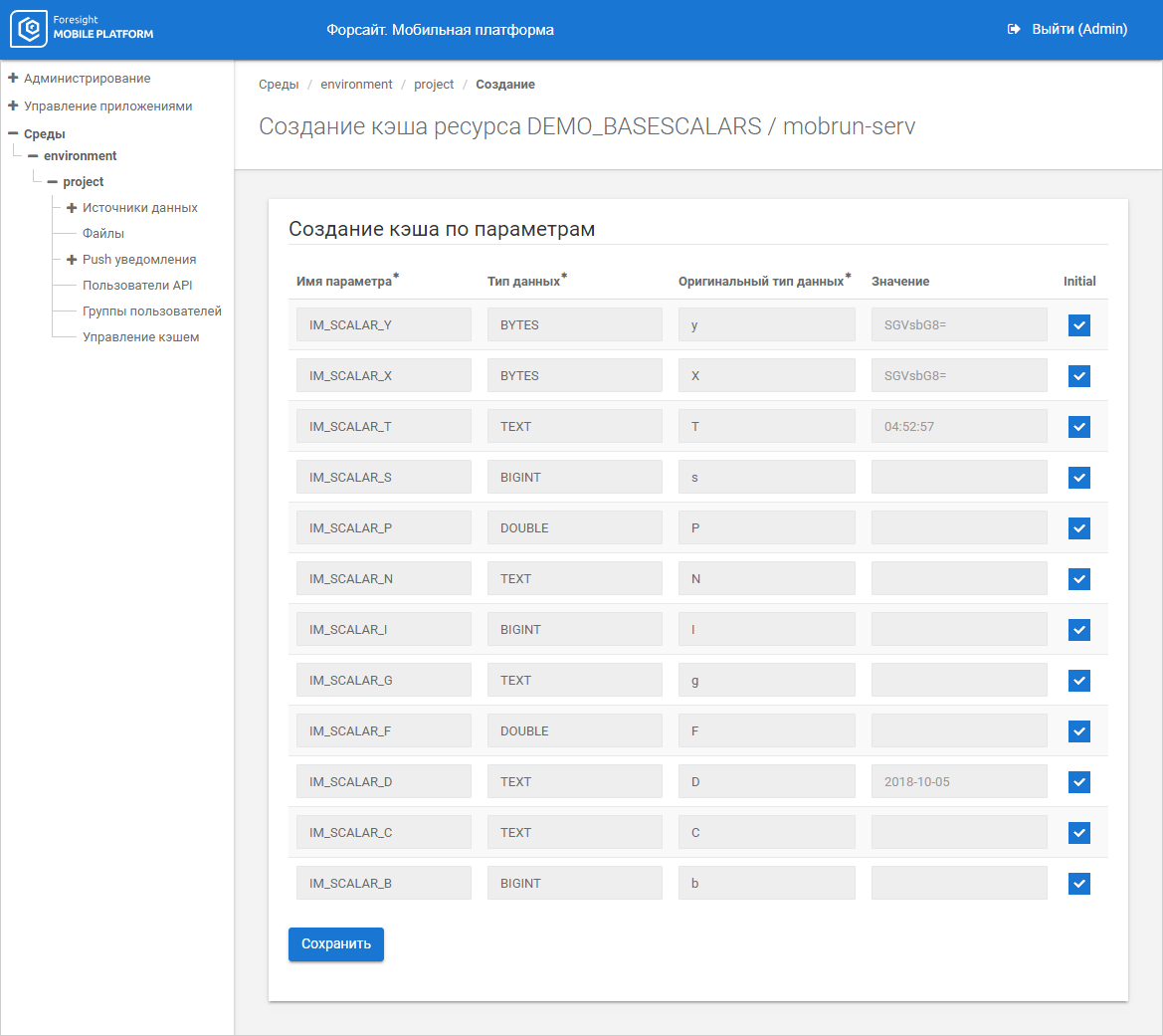Collapse the Среды tree node
The width and height of the screenshot is (1163, 1036).
13,133
